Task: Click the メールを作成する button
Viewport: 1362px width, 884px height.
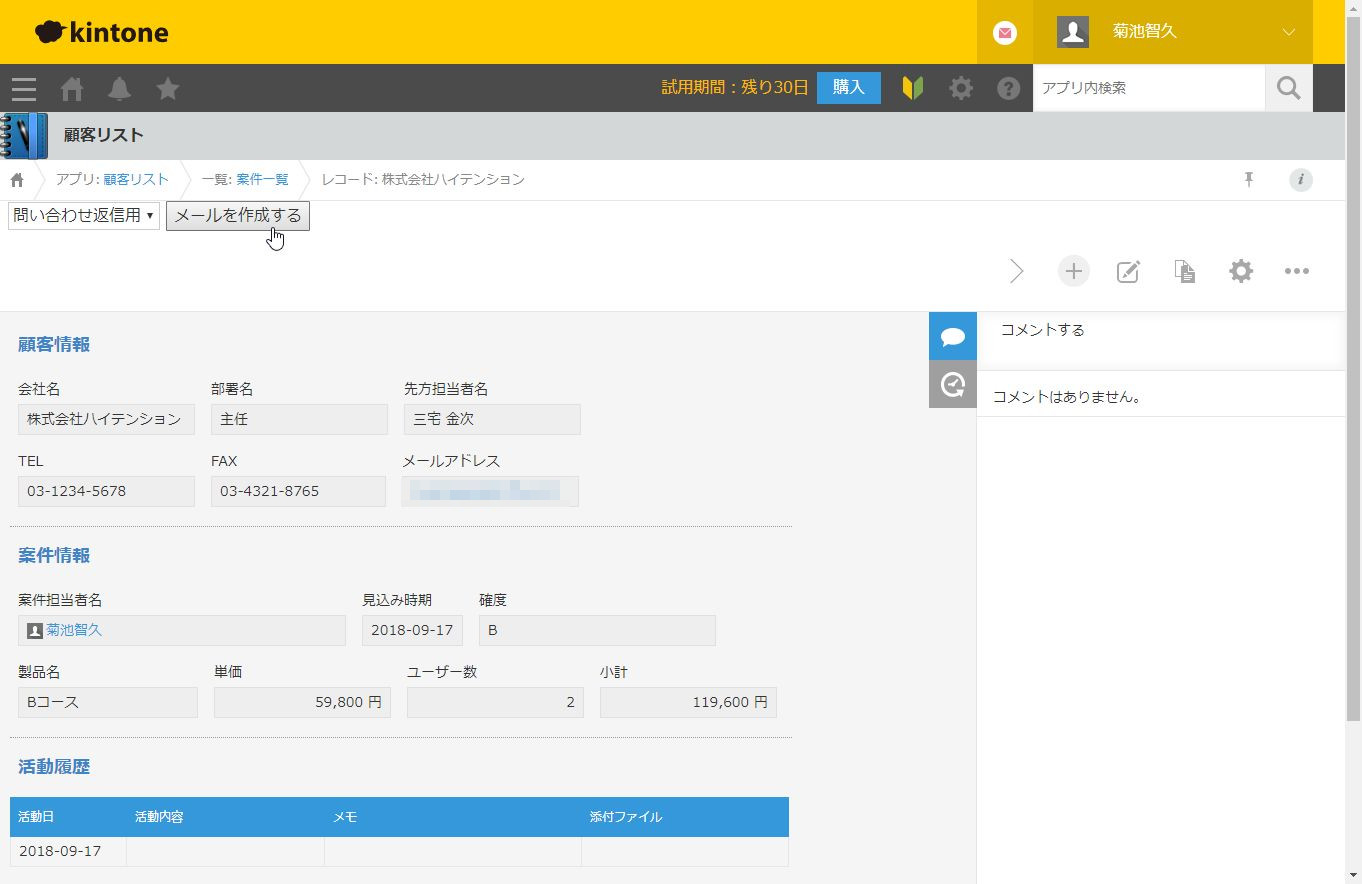Action: (x=238, y=216)
